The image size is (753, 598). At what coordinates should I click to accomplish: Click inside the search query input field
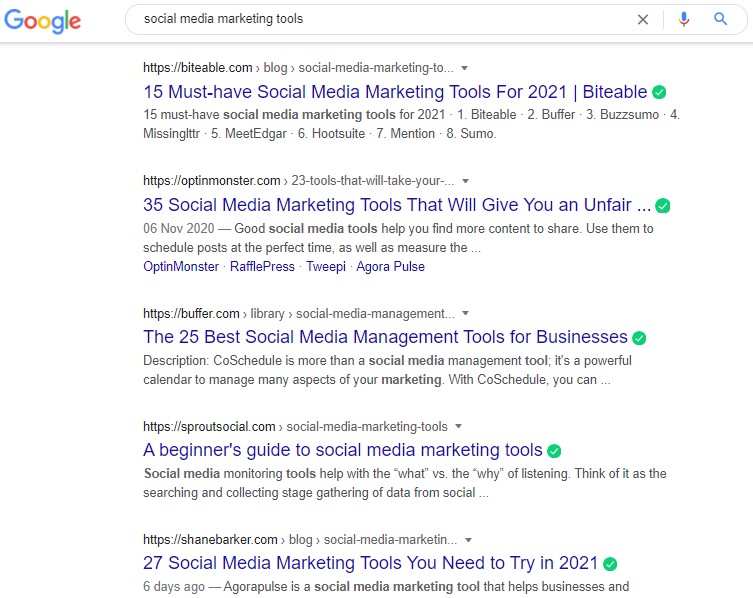[x=380, y=19]
